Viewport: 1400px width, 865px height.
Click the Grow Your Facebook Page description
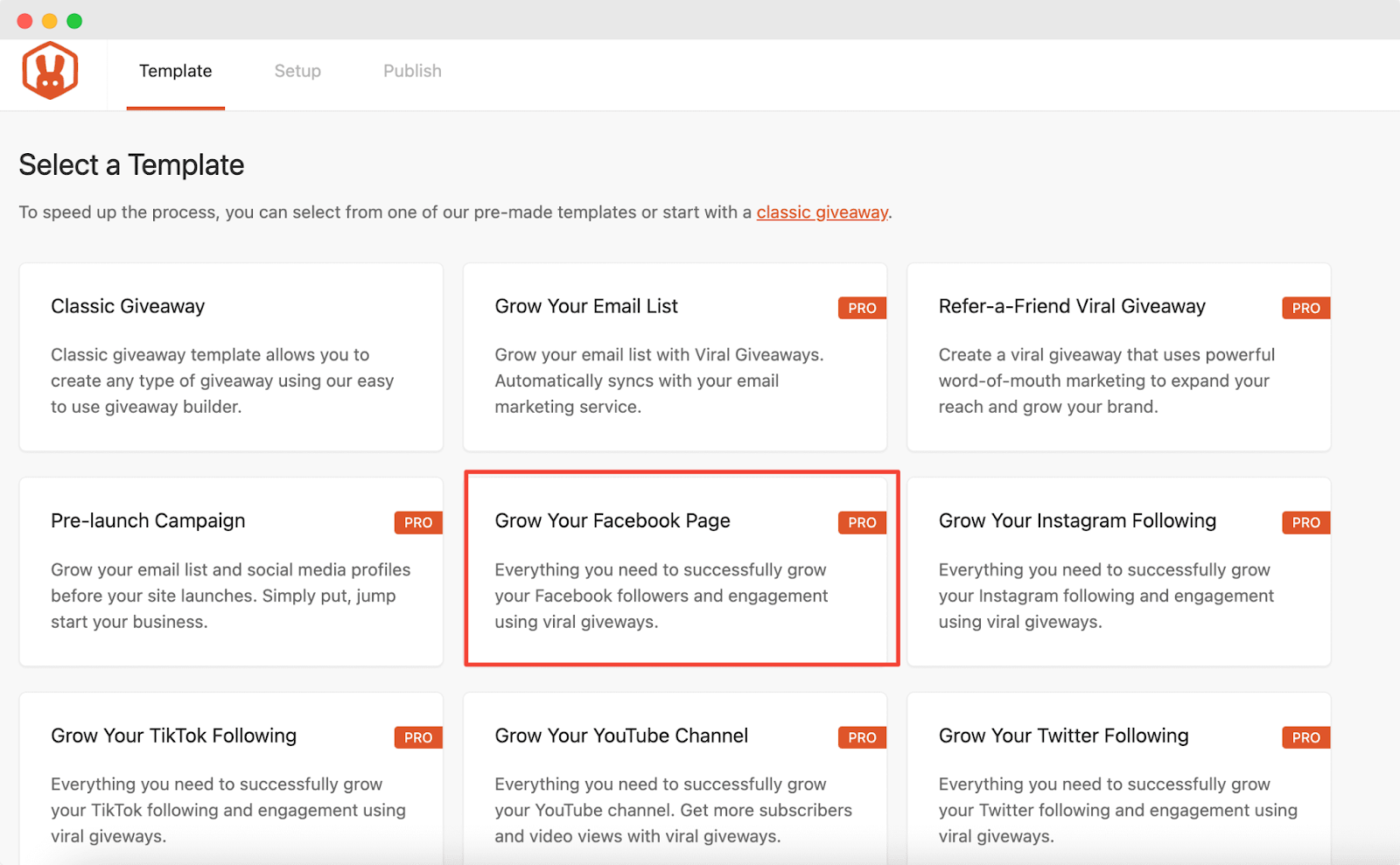[x=661, y=596]
